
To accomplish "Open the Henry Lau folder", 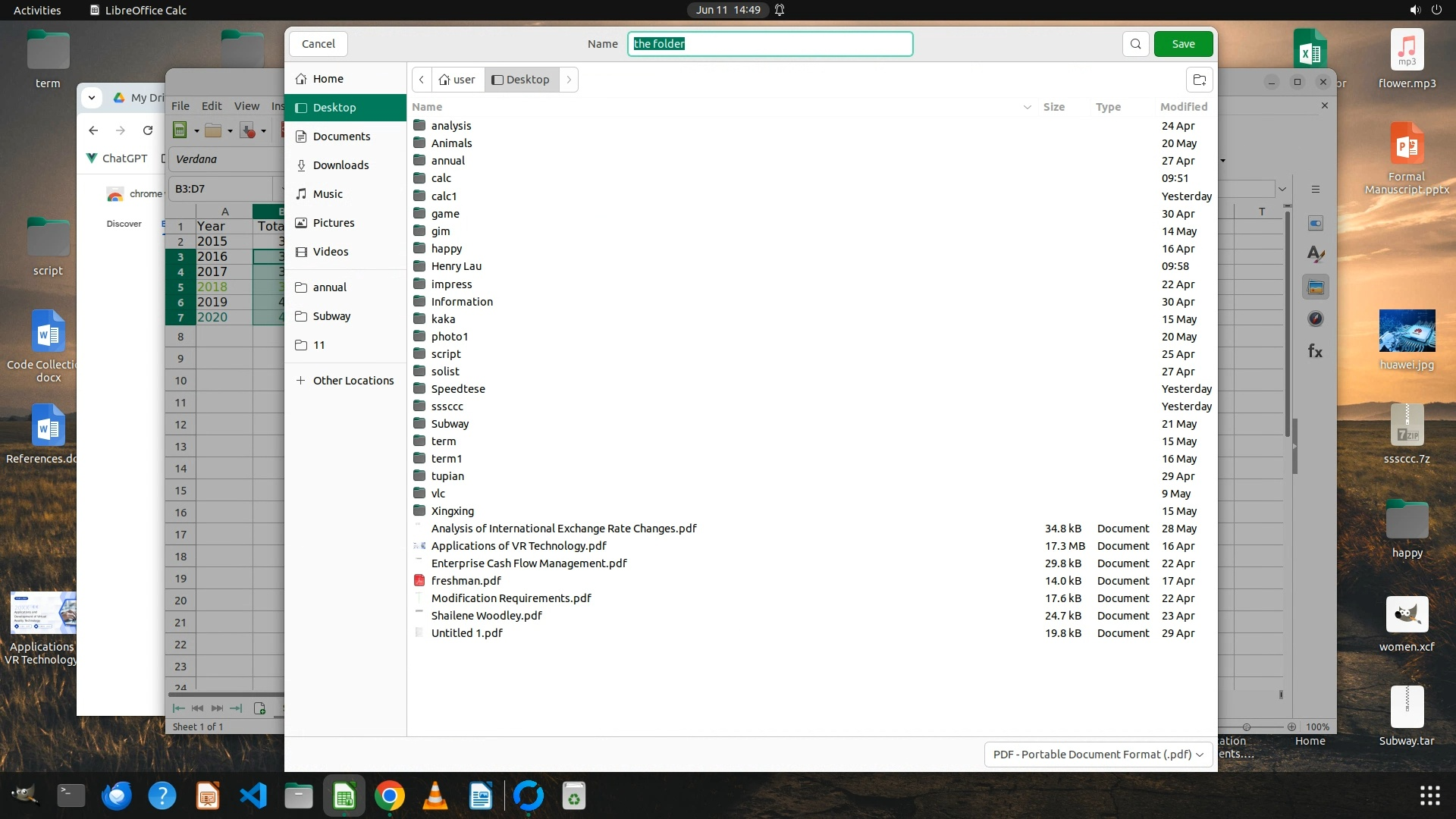I will coord(456,266).
